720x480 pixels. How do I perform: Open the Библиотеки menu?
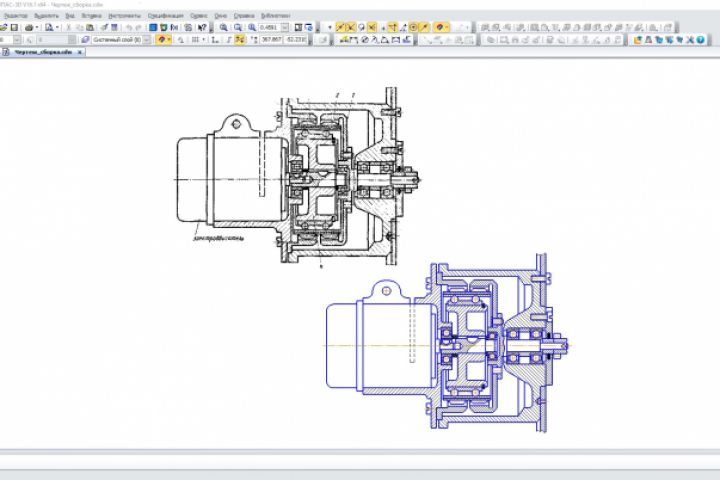coord(275,16)
